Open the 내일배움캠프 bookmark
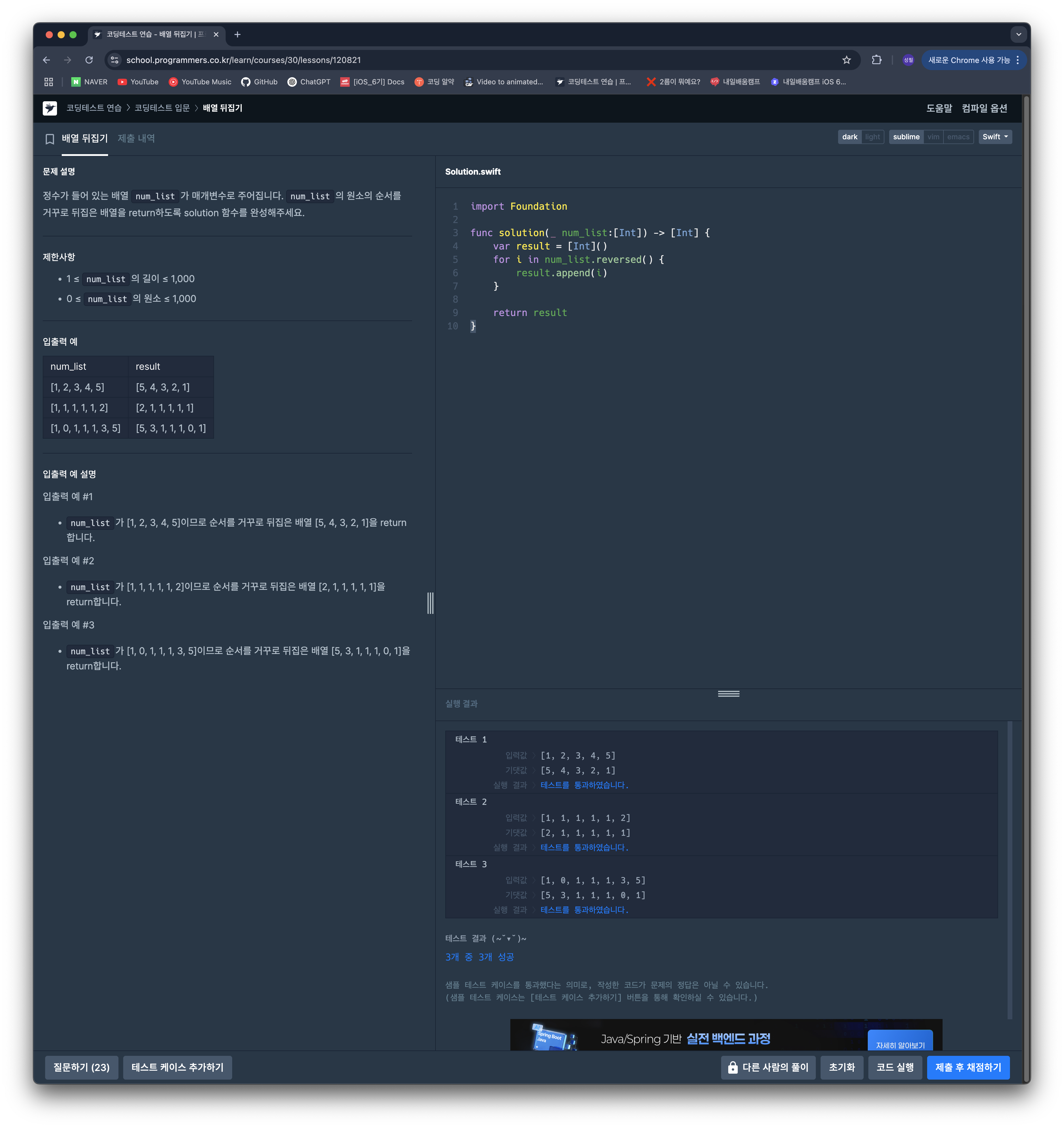1064x1128 pixels. (735, 82)
